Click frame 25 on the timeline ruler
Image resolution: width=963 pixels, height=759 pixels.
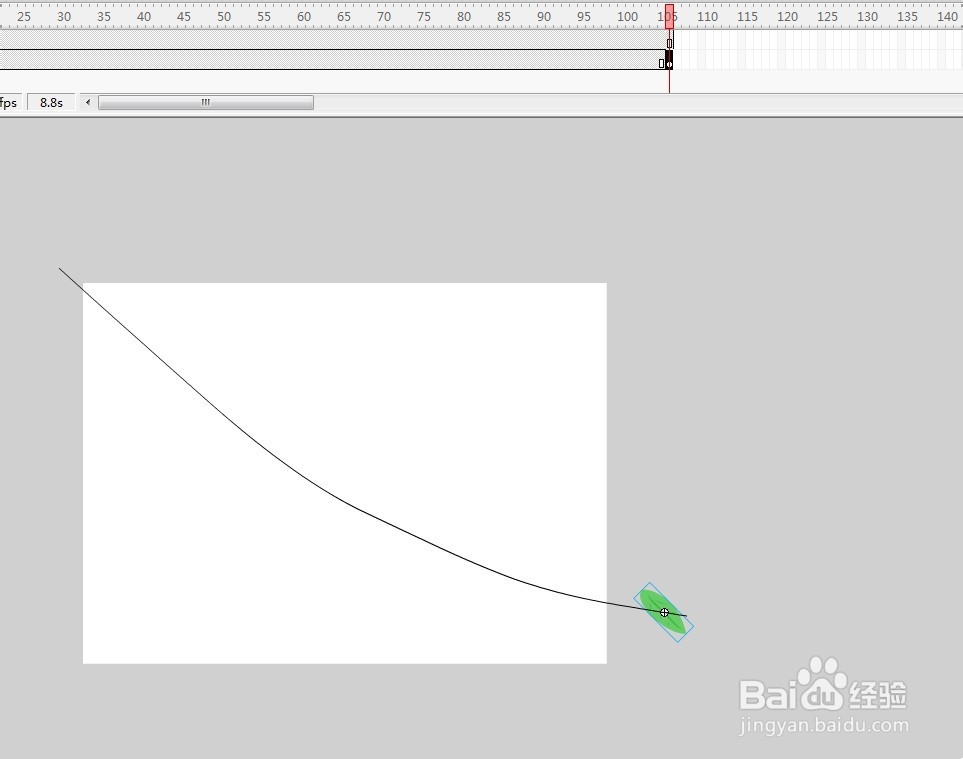[24, 17]
